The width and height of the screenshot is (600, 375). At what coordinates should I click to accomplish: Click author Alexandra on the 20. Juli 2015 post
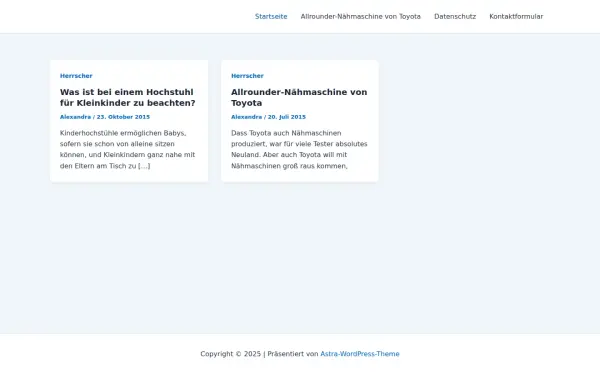coord(246,117)
